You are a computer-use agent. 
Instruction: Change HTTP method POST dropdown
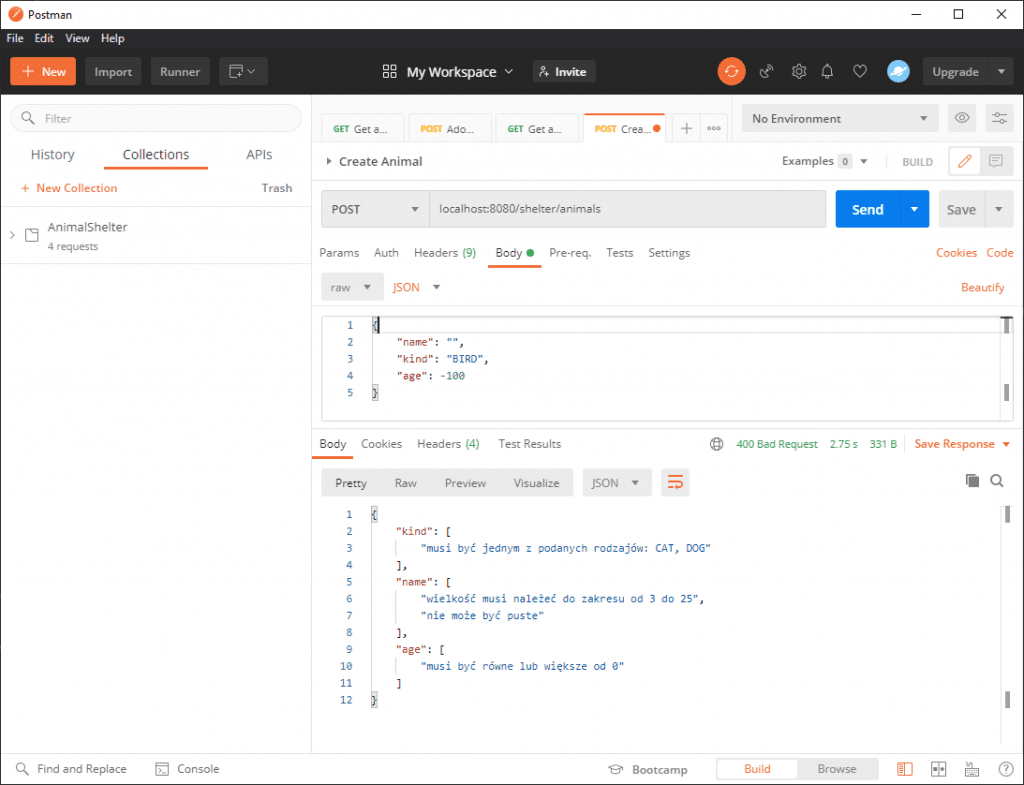375,209
